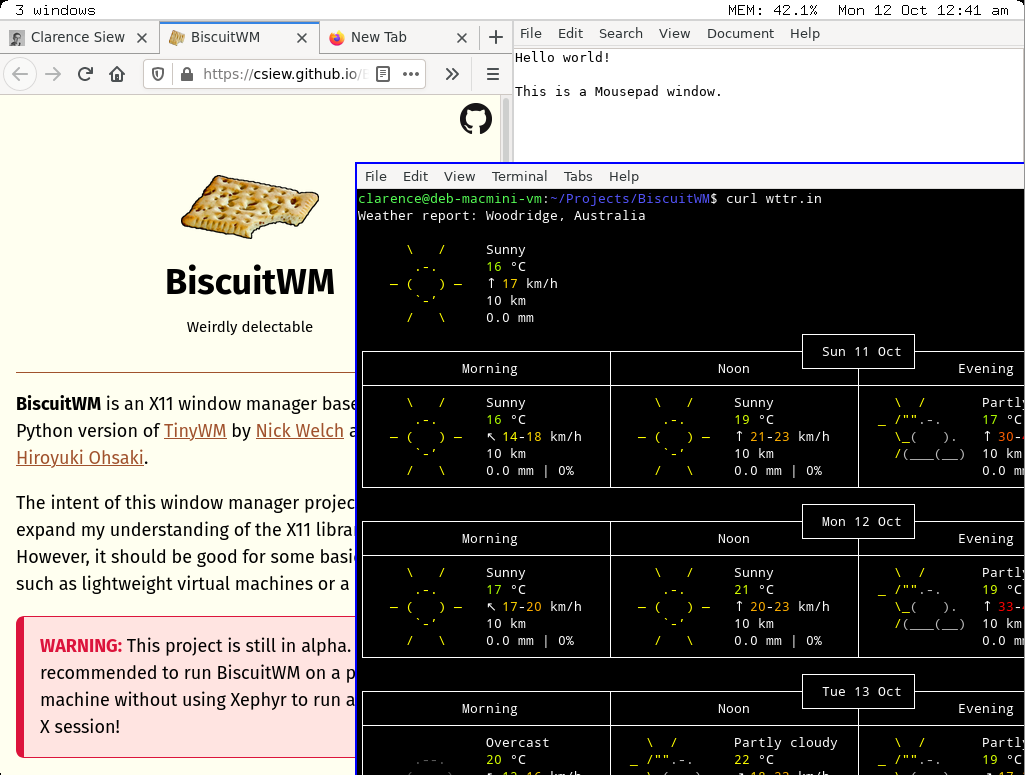Go forward in Firefox history
Screen dimensions: 1025x775
tap(53, 74)
